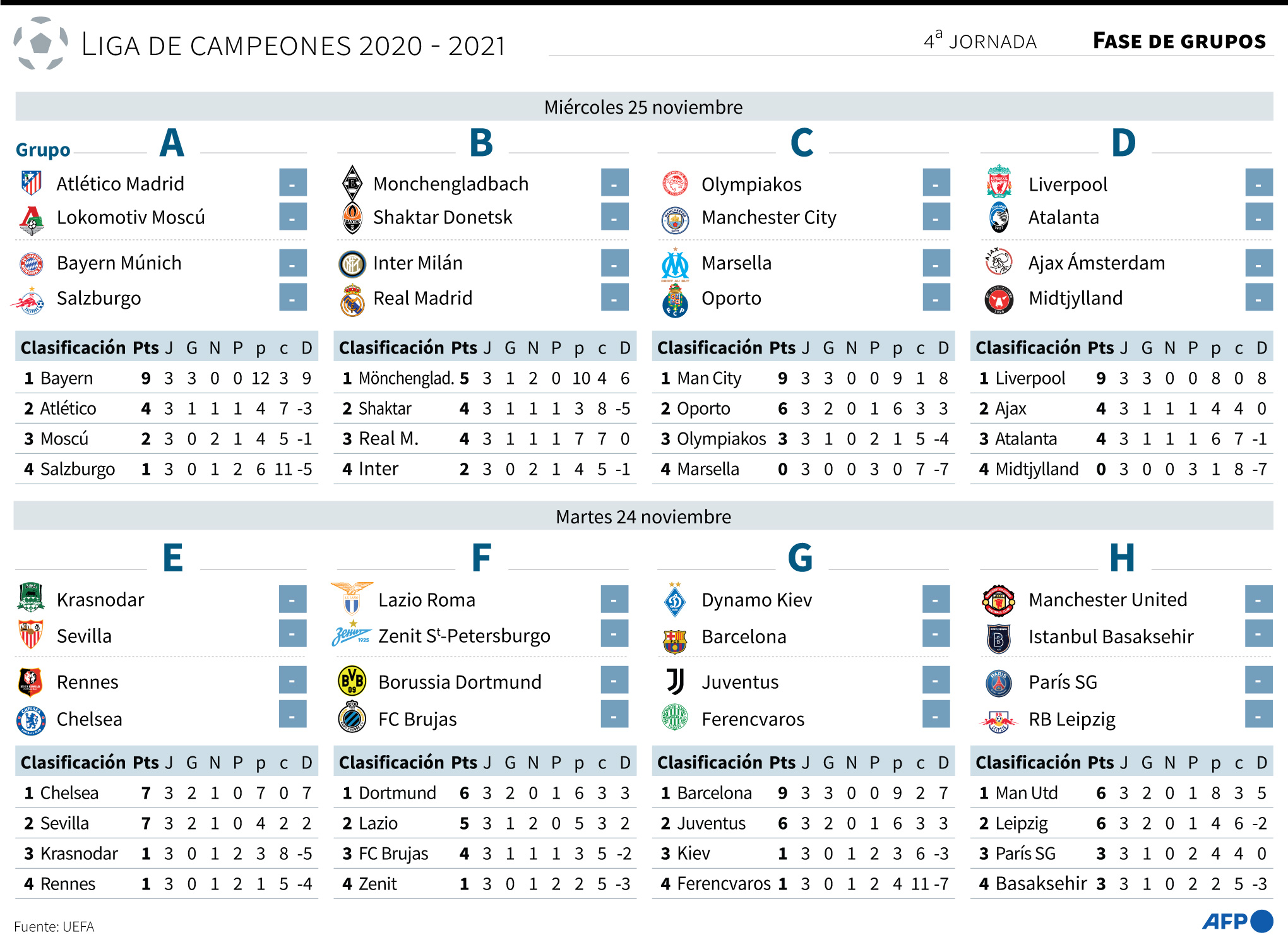This screenshot has width=1288, height=947.
Task: Click the Juventus logo
Action: pos(675,681)
